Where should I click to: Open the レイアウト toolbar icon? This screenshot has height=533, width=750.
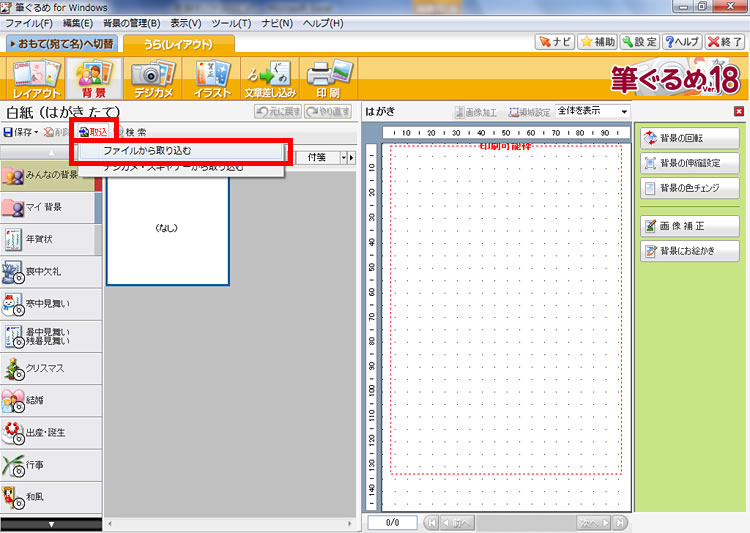pos(36,78)
